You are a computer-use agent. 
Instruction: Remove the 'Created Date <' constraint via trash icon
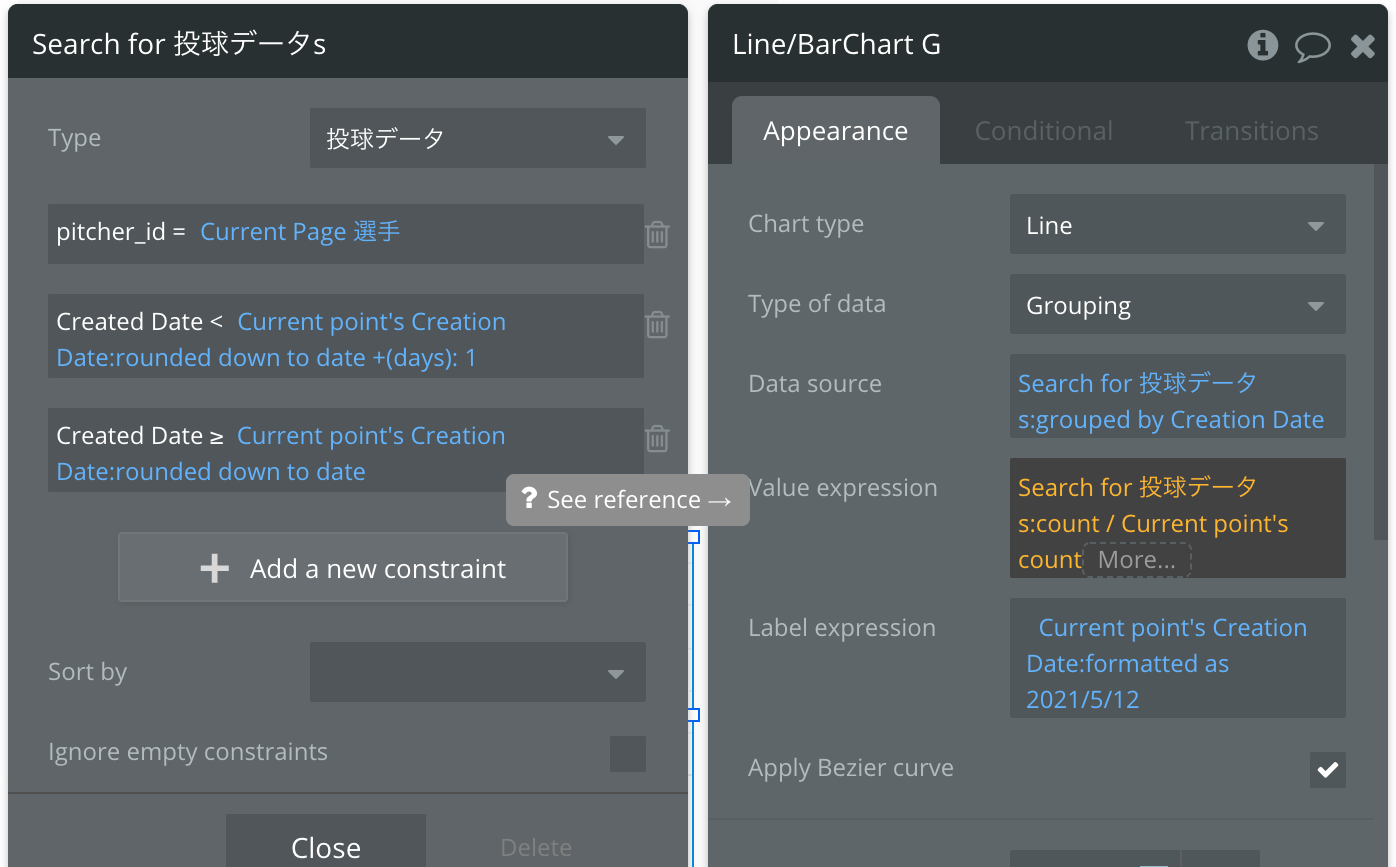pos(657,325)
